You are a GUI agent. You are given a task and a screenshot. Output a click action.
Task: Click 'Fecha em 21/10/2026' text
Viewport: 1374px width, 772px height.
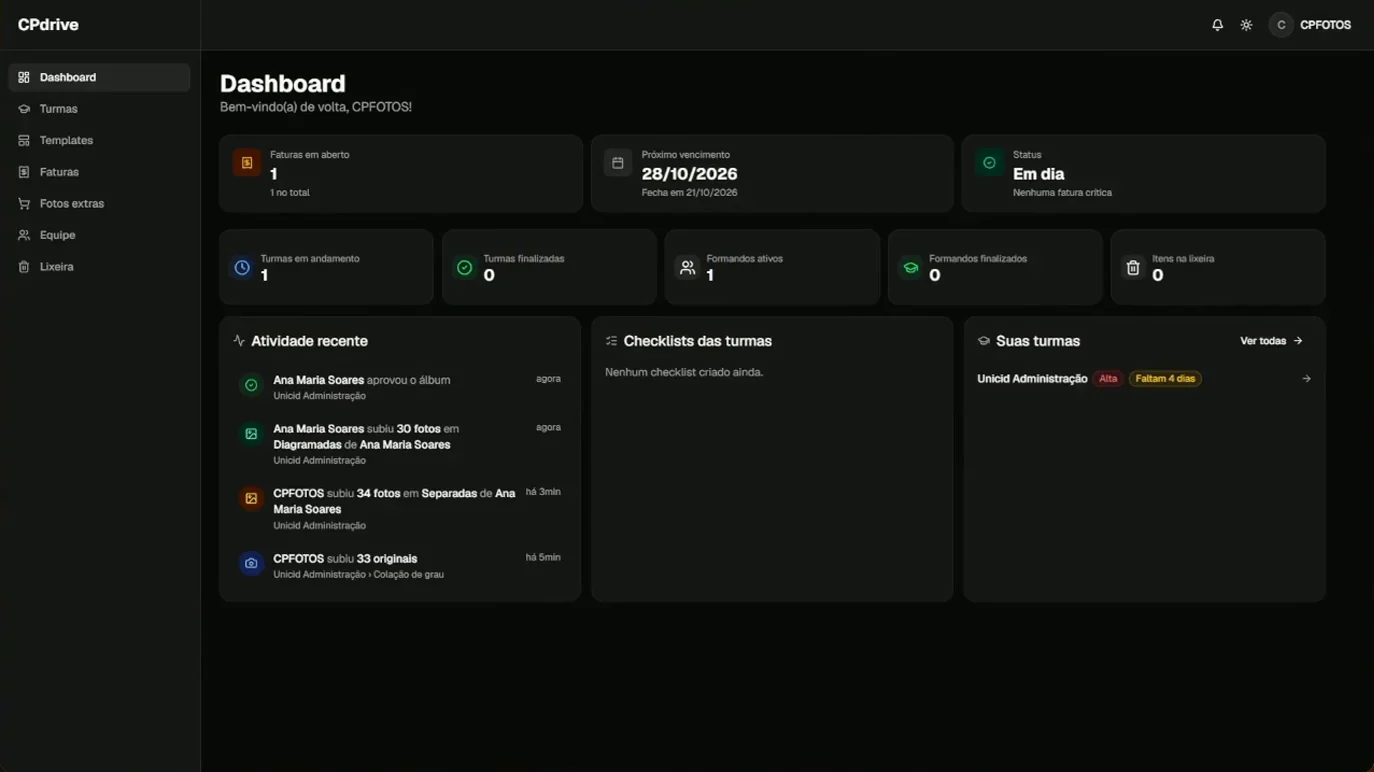point(689,193)
